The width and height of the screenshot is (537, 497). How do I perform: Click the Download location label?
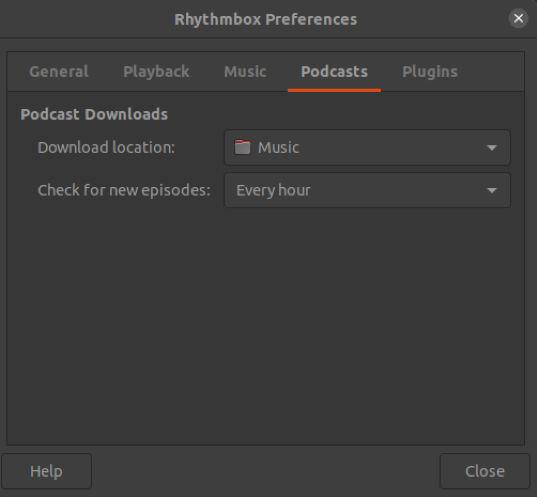click(106, 148)
